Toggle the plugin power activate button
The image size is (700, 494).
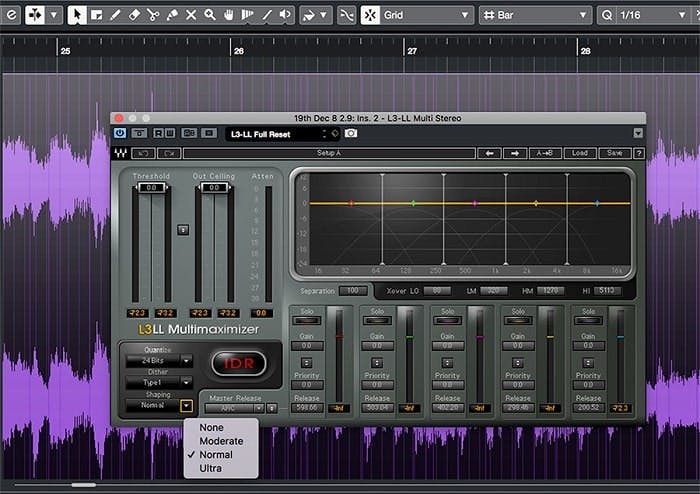[120, 133]
